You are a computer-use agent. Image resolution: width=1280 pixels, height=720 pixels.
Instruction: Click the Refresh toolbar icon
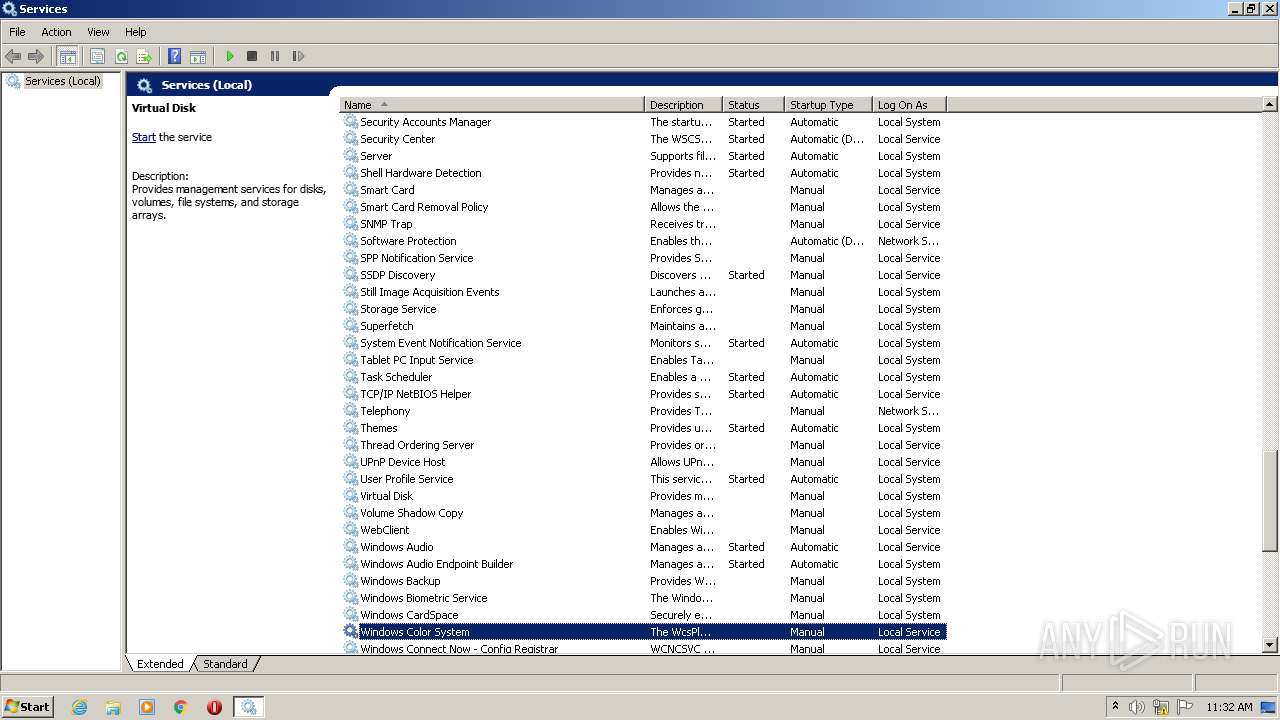coord(121,56)
